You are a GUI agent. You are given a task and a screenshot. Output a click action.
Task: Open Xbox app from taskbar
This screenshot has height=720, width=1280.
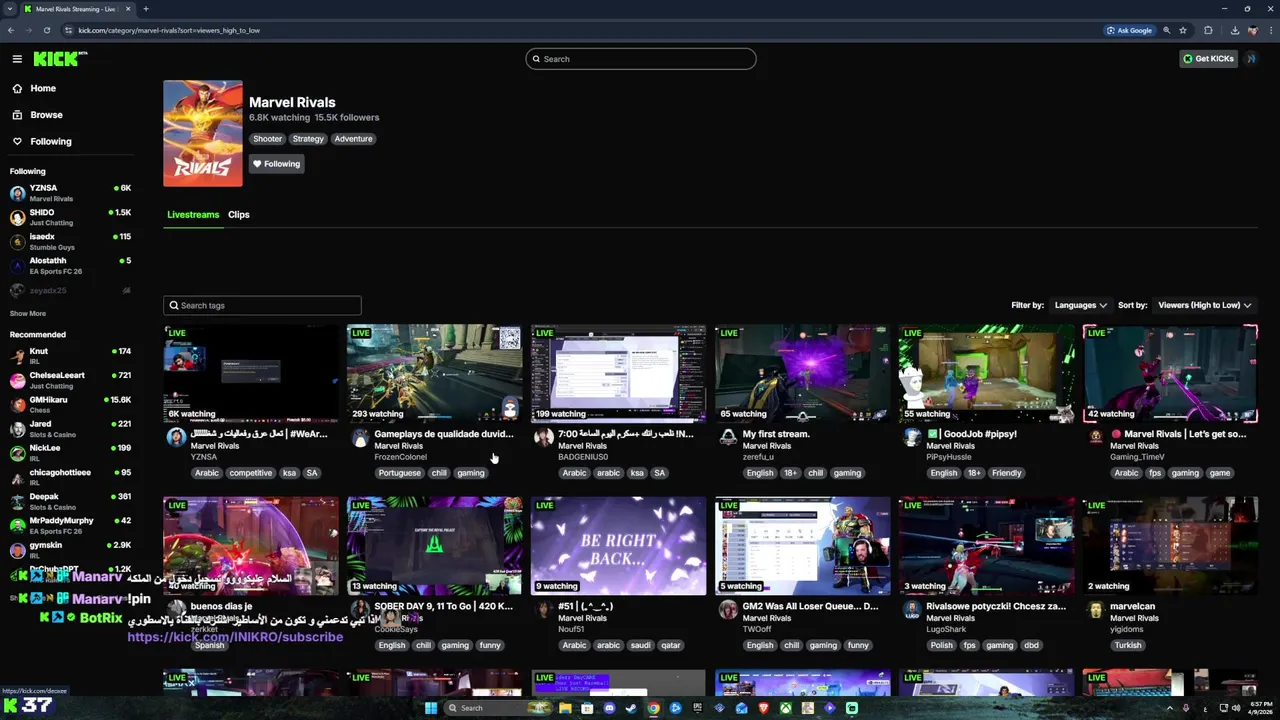point(785,708)
